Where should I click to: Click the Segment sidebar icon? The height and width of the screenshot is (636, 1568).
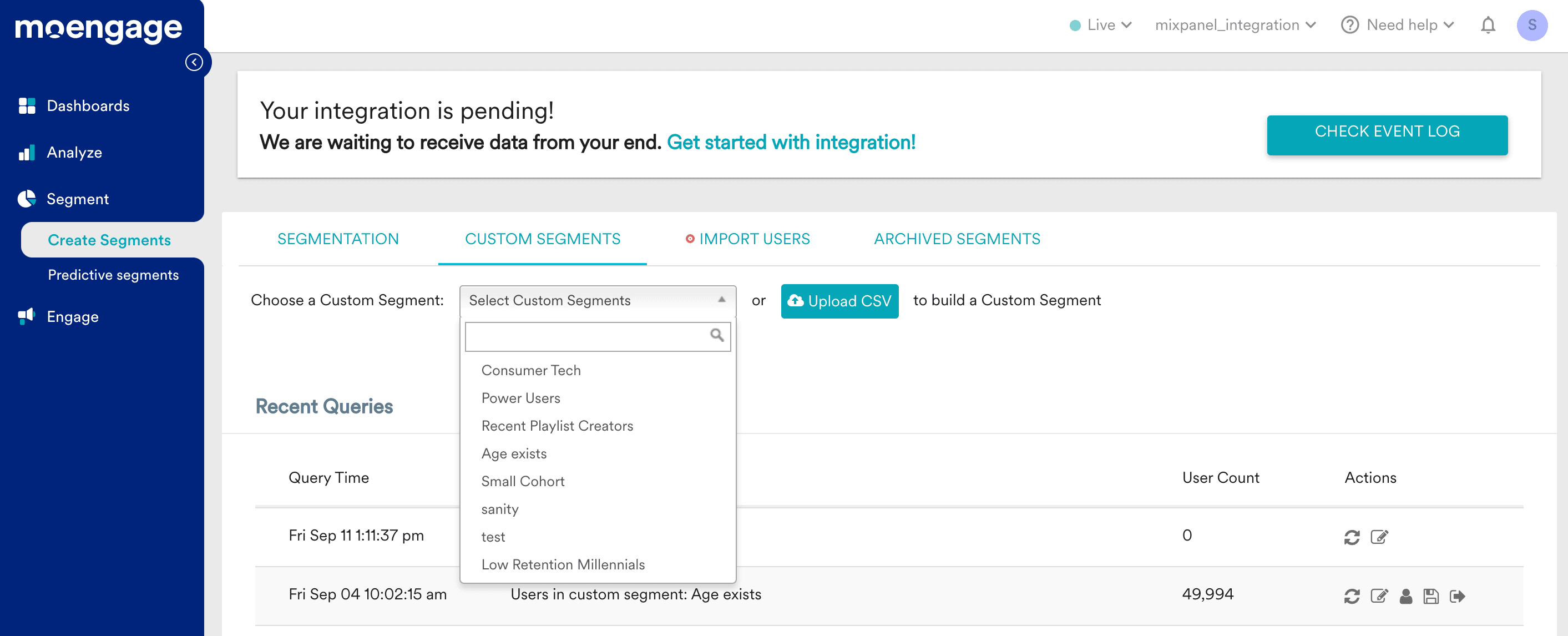(x=27, y=198)
